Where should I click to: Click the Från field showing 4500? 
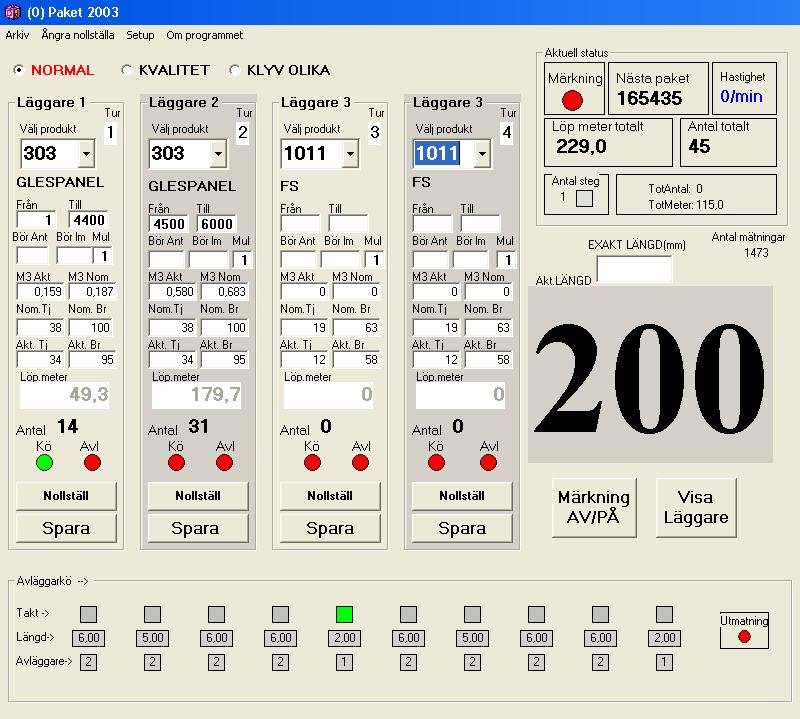click(x=168, y=224)
